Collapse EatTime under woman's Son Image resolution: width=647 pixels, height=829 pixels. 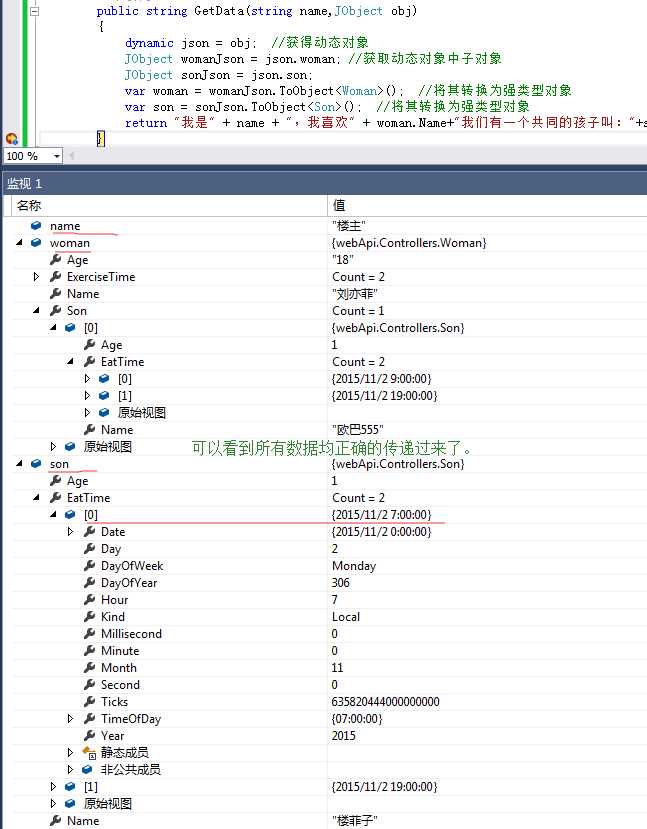tap(70, 362)
